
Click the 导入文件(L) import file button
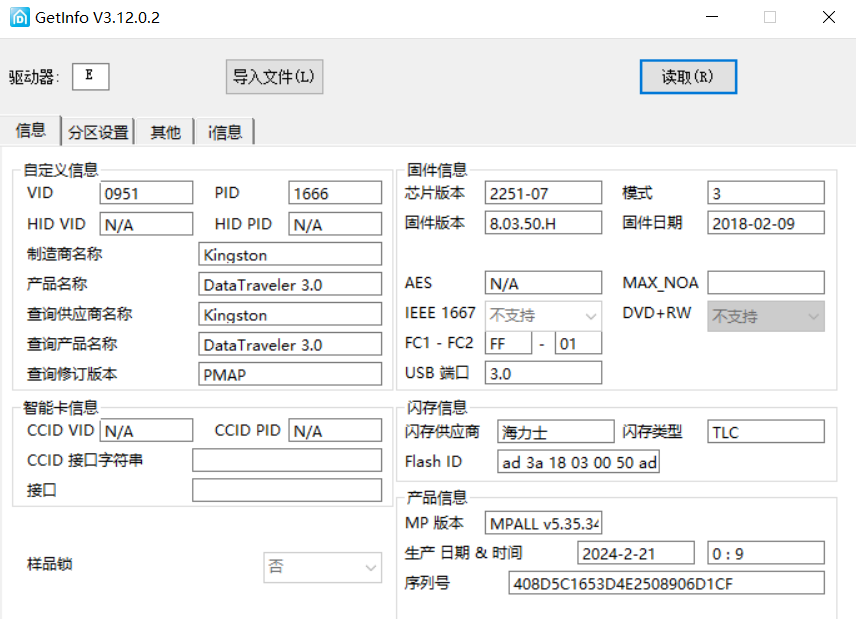click(274, 76)
